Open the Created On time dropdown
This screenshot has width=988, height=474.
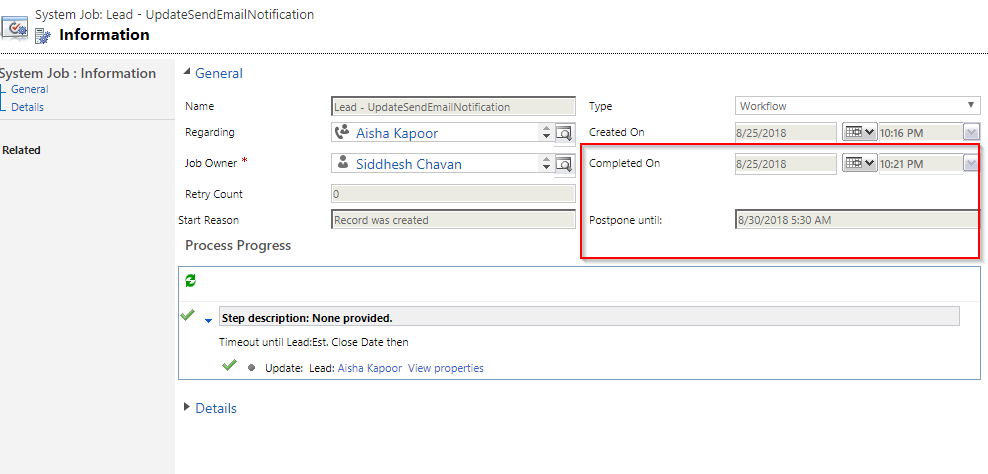[x=971, y=132]
